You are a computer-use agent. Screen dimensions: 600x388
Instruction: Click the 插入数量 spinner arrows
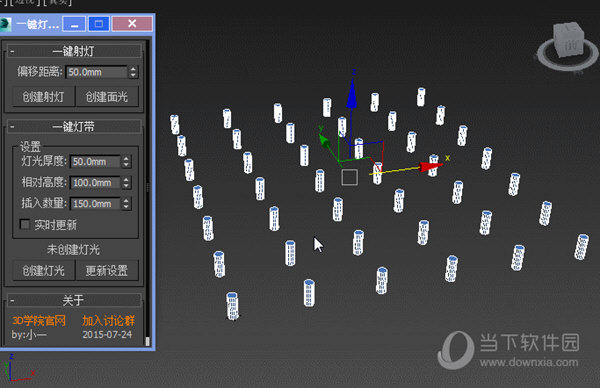pyautogui.click(x=126, y=204)
